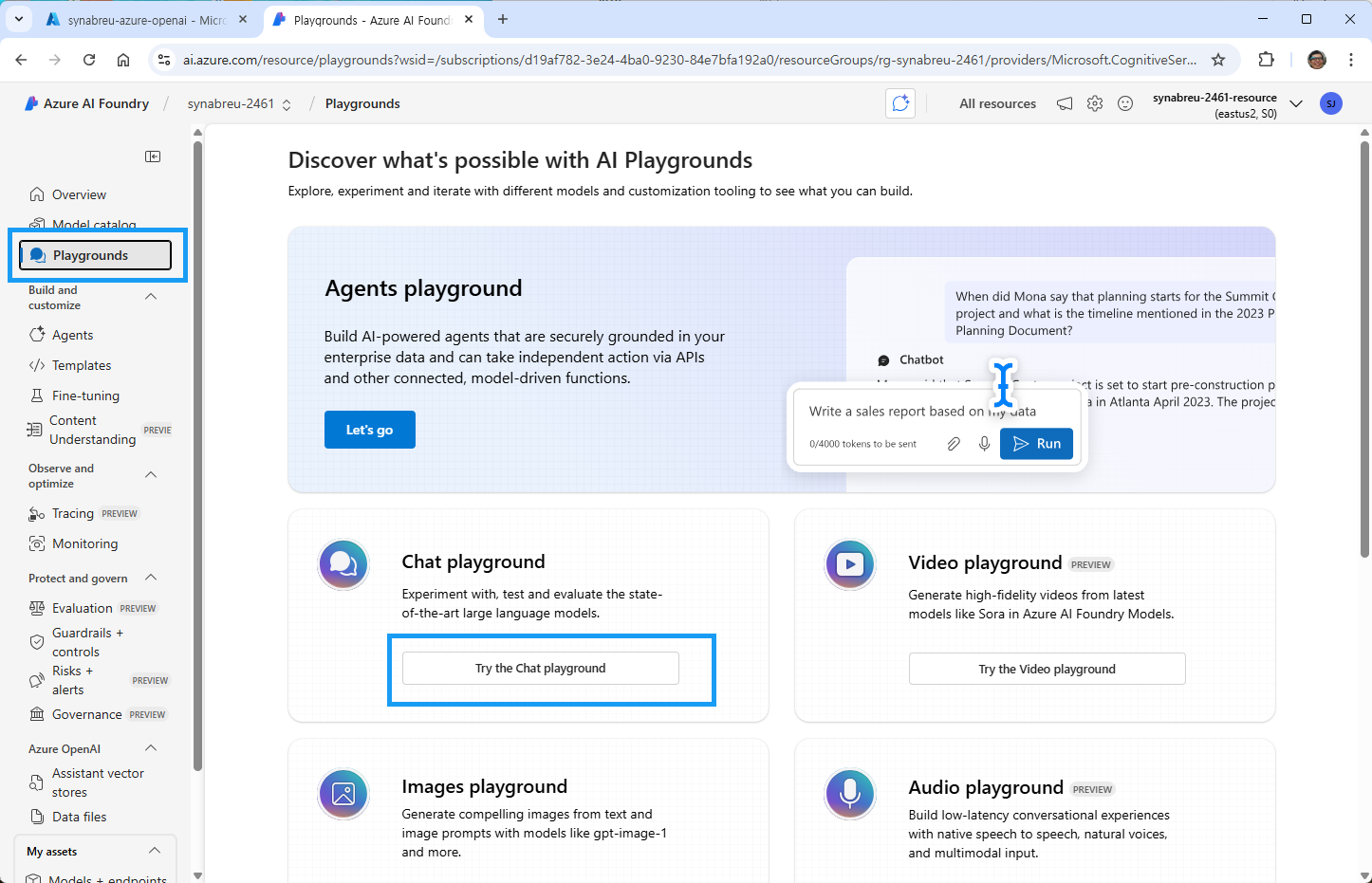This screenshot has width=1372, height=883.
Task: Go back in browser
Action: [x=21, y=60]
